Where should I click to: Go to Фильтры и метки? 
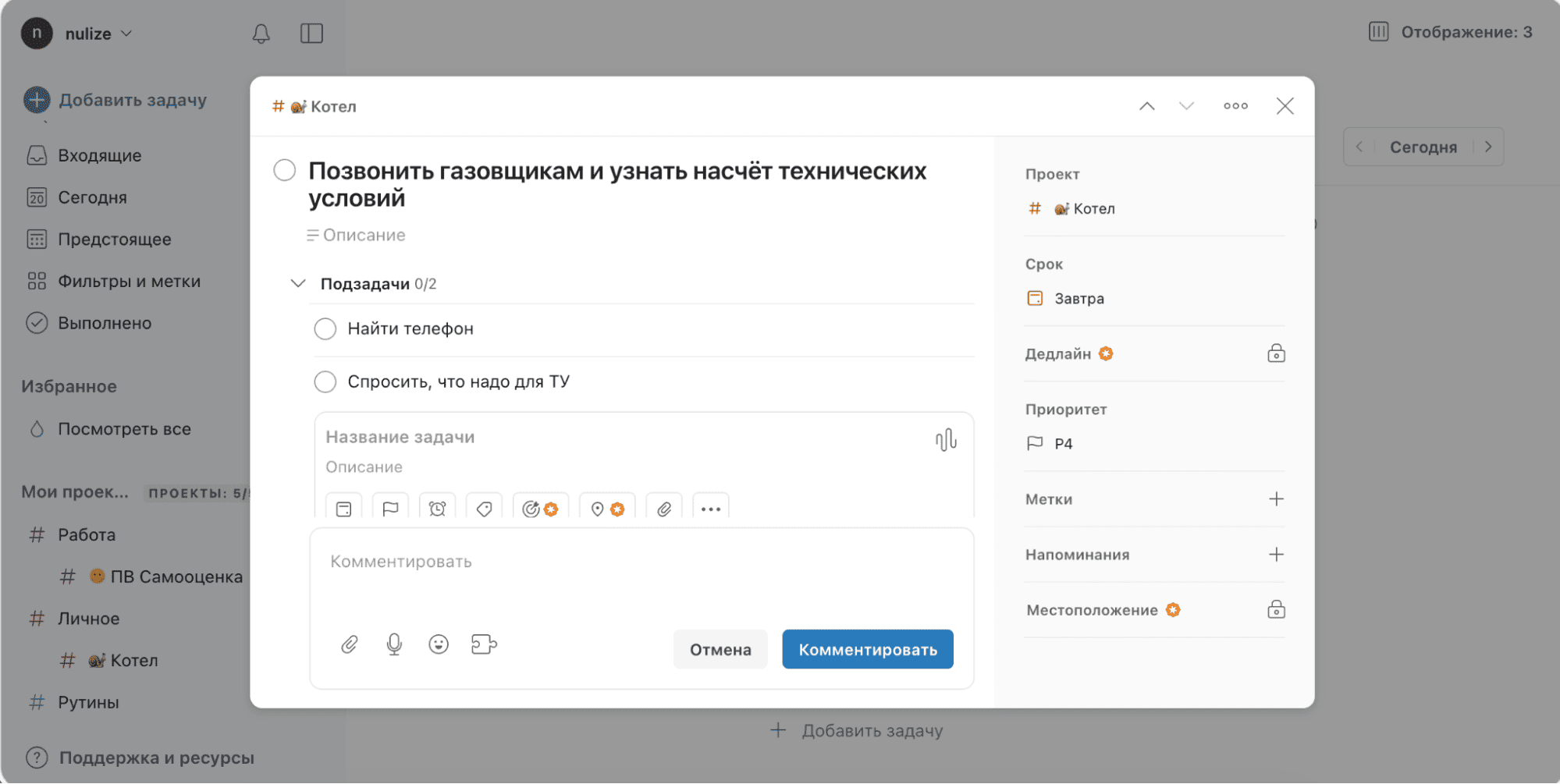[129, 282]
